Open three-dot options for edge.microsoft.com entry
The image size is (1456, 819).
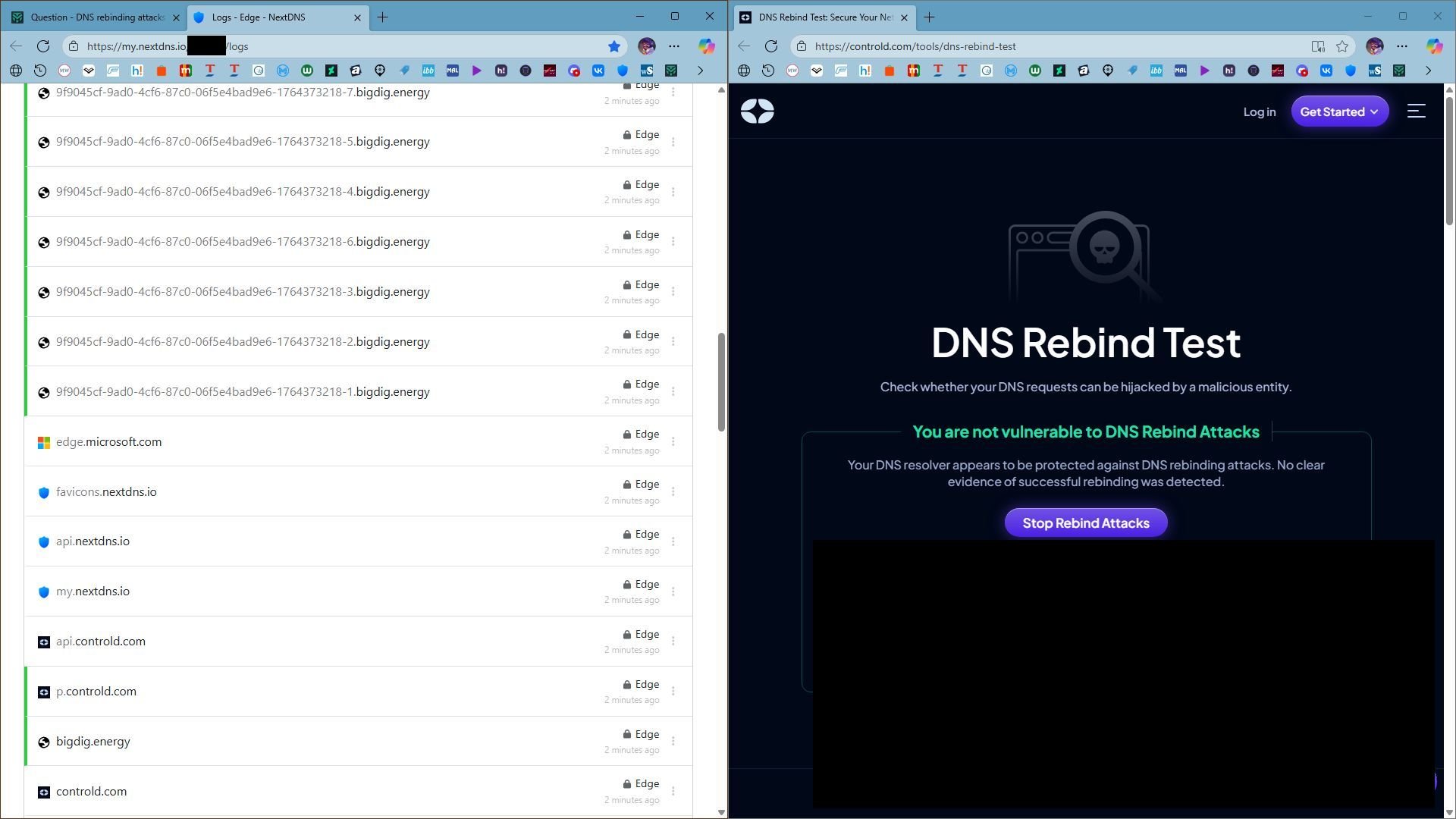(x=673, y=441)
